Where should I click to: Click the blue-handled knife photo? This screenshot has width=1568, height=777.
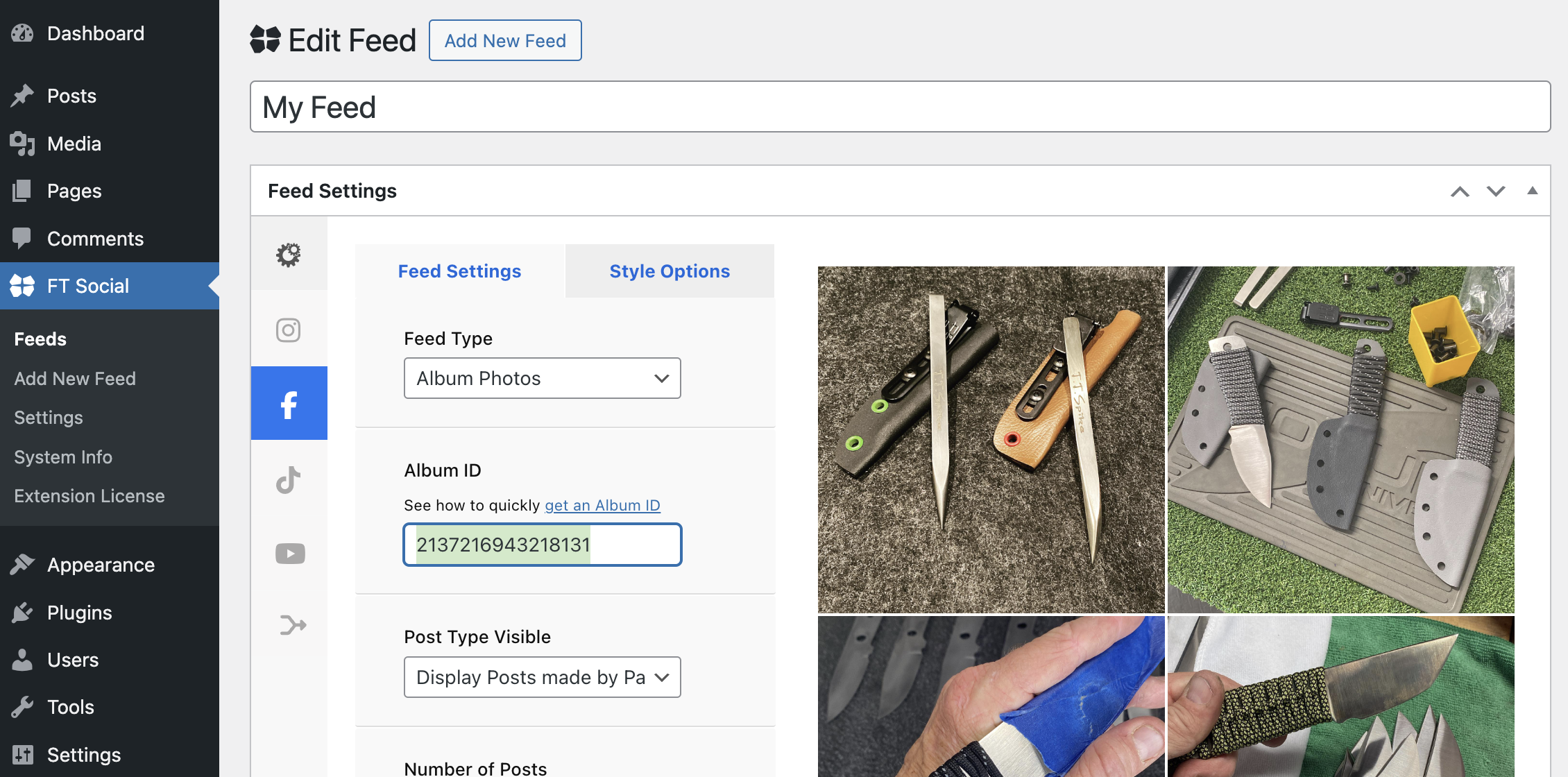coord(991,697)
